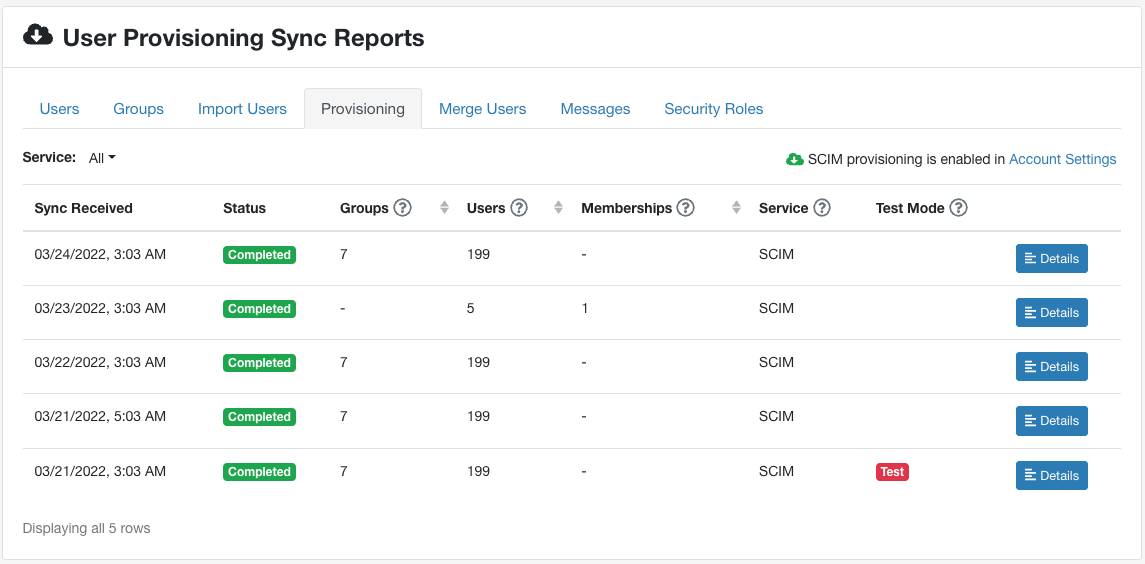
Task: Click the Service column help icon
Action: (x=822, y=208)
